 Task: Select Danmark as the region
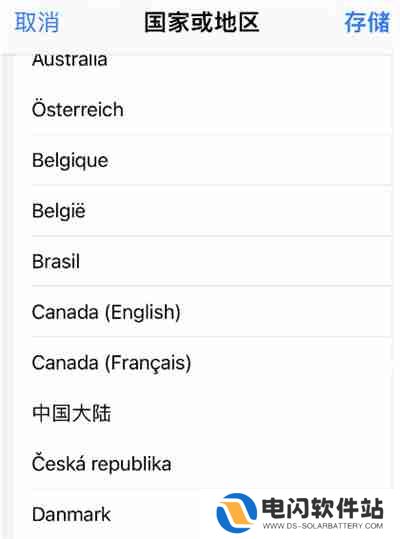pyautogui.click(x=71, y=515)
